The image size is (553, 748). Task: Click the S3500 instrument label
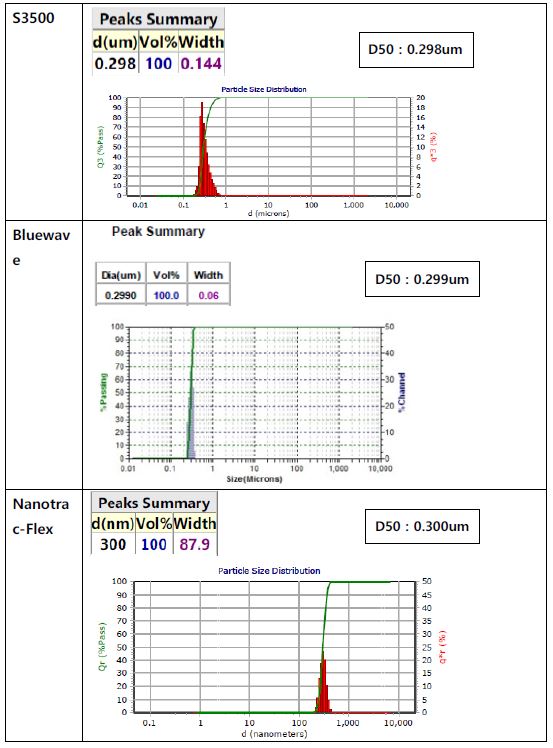(33, 18)
